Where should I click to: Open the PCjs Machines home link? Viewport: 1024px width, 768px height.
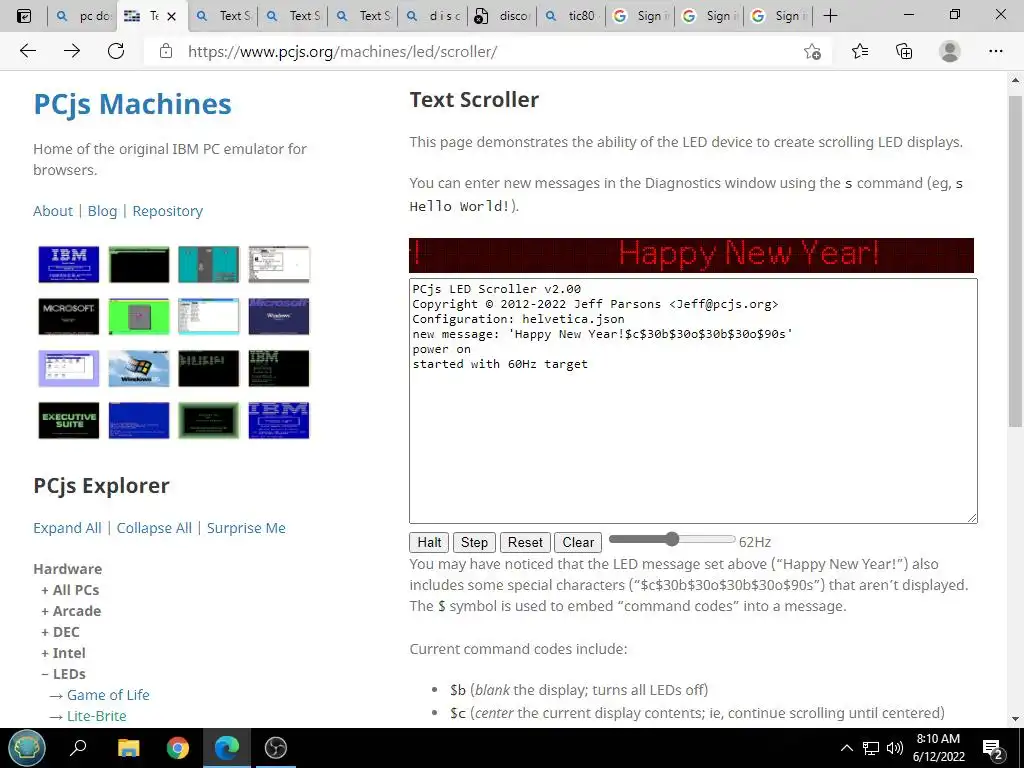[x=133, y=104]
